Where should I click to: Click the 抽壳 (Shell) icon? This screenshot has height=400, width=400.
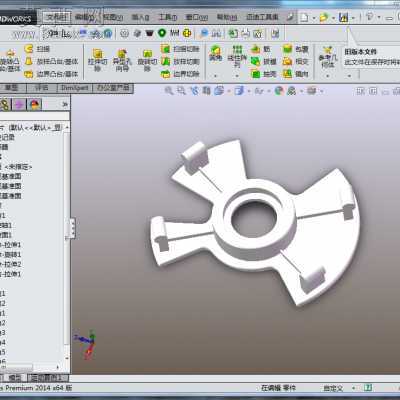[255, 74]
